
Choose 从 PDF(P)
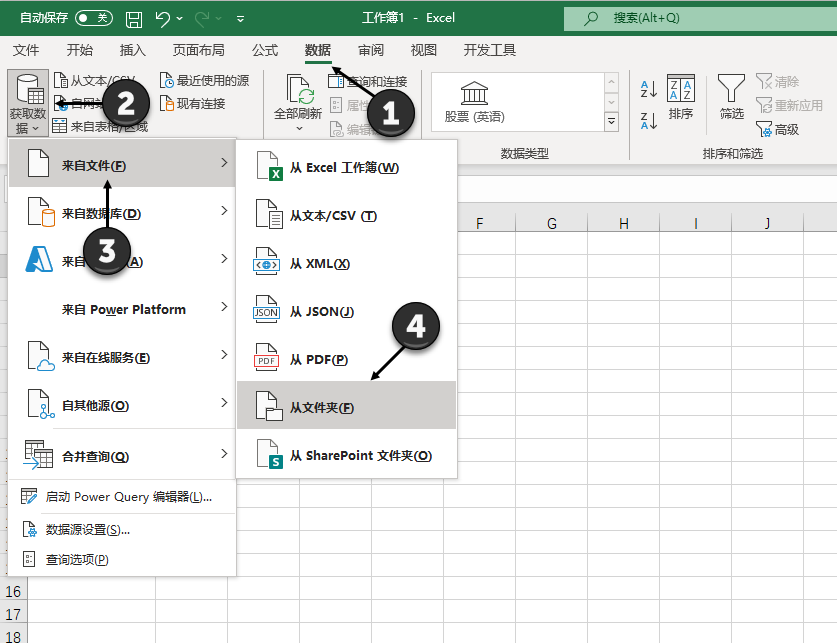click(346, 359)
